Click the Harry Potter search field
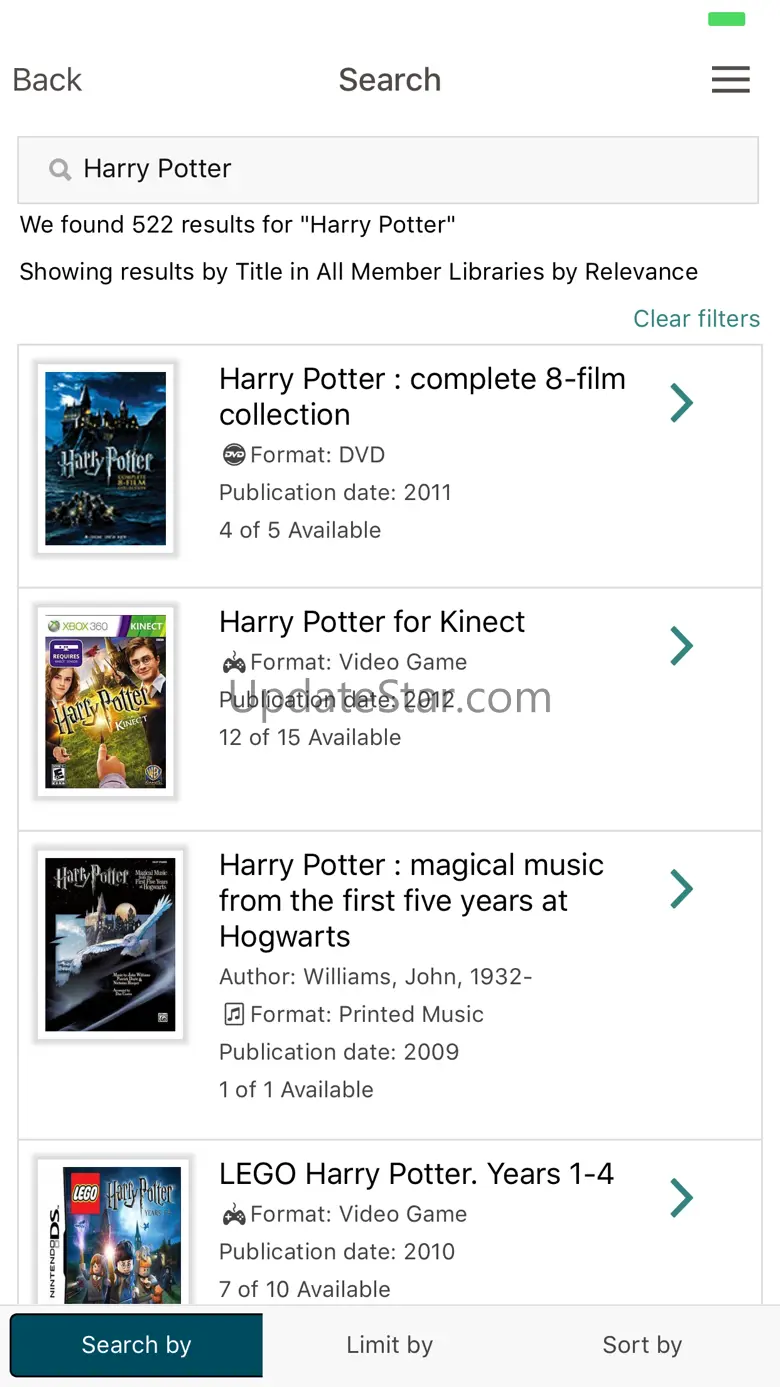Screen dimensions: 780x1387 [x=400, y=170]
